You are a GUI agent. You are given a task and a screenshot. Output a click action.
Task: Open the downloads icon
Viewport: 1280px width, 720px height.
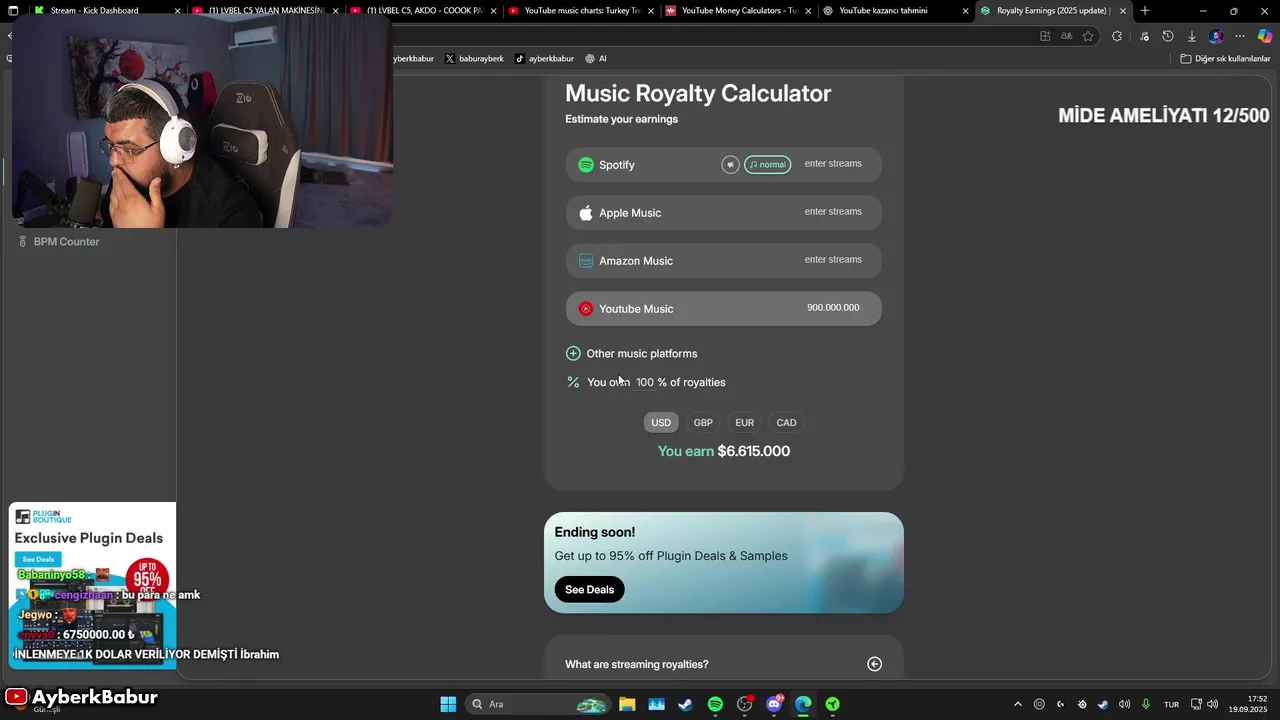(1191, 36)
